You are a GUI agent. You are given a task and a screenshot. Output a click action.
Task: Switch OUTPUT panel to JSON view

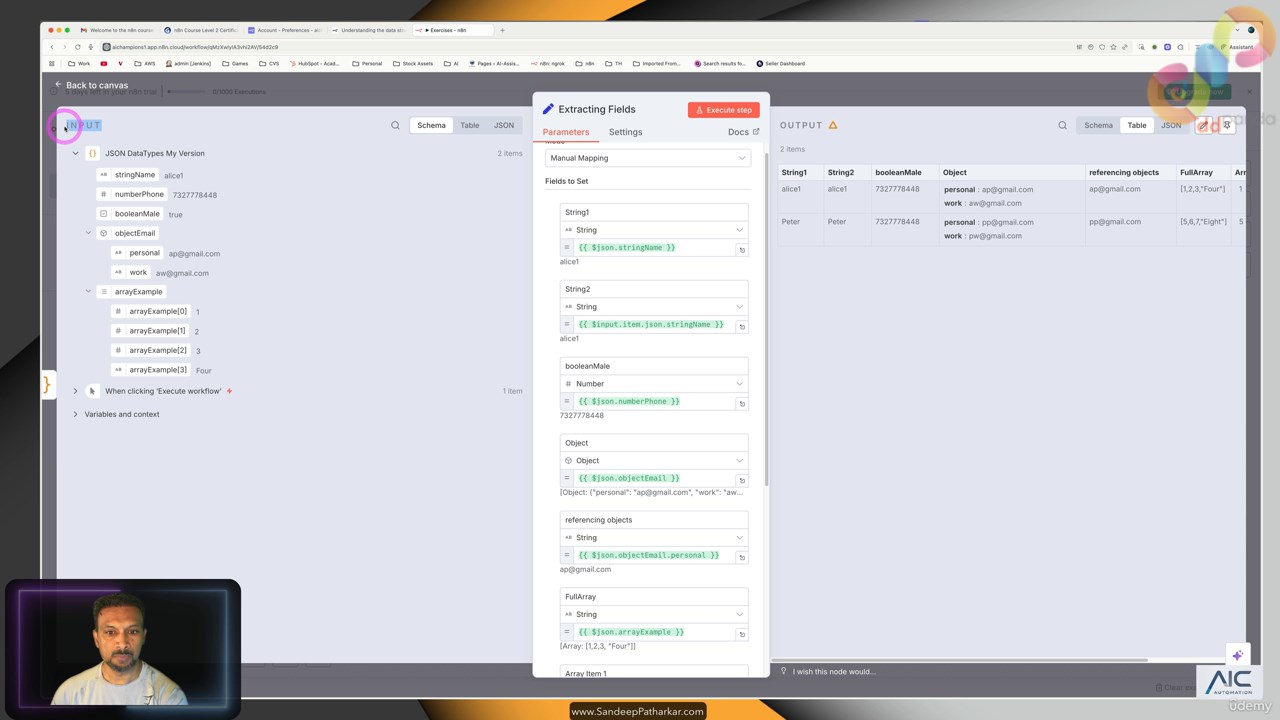coord(1171,125)
